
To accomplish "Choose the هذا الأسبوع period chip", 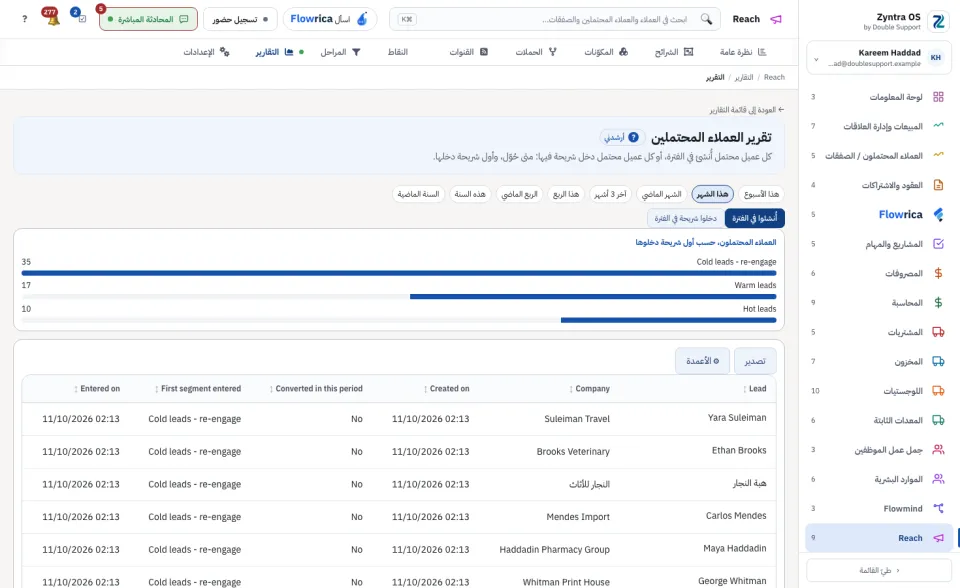I will point(761,194).
